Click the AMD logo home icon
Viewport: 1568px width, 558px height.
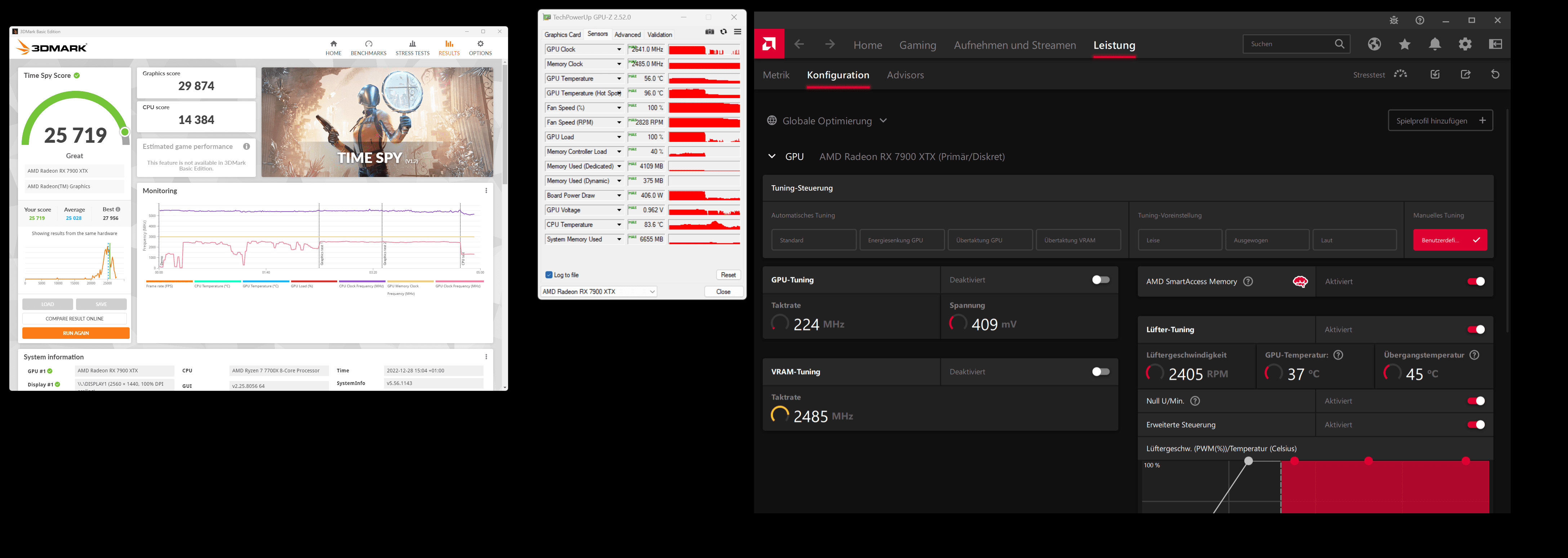[x=769, y=44]
